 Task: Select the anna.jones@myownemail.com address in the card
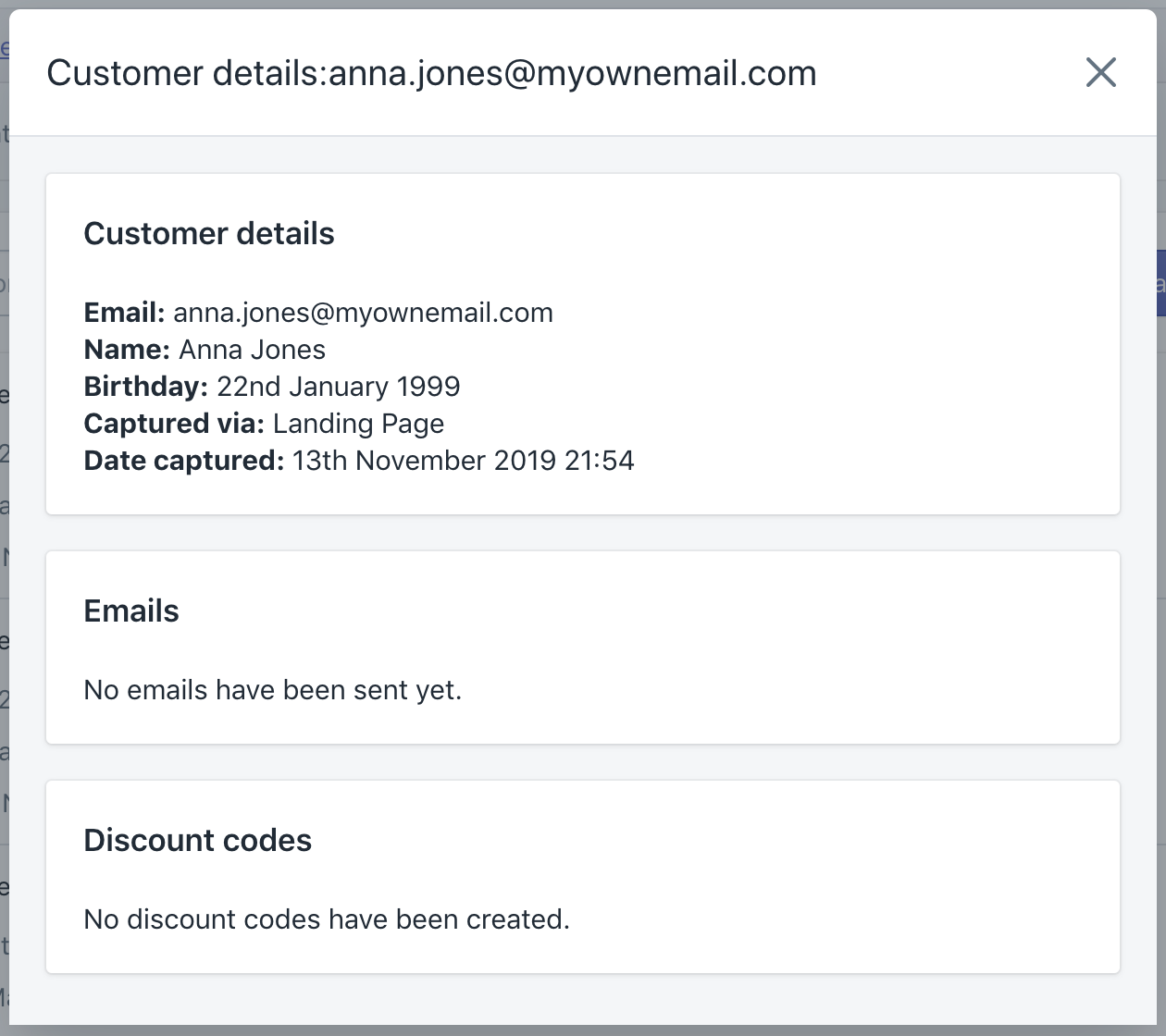point(363,313)
